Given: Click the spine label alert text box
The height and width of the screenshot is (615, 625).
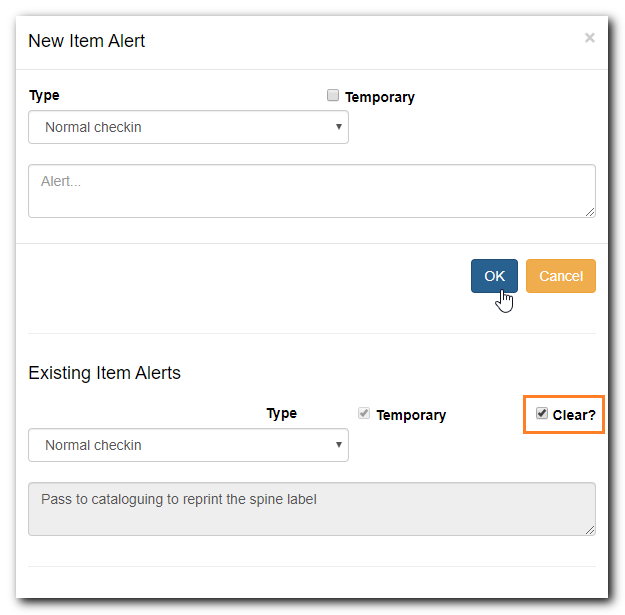Looking at the screenshot, I should 312,509.
